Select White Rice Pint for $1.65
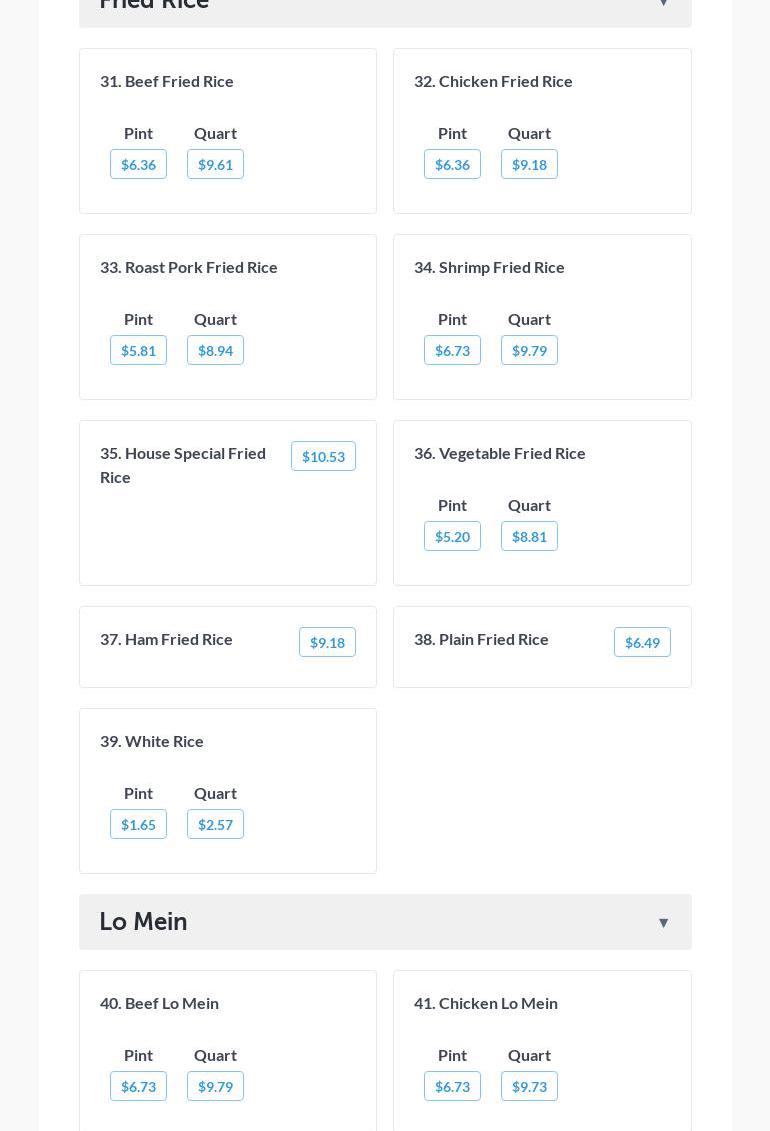This screenshot has width=770, height=1131. tap(138, 825)
